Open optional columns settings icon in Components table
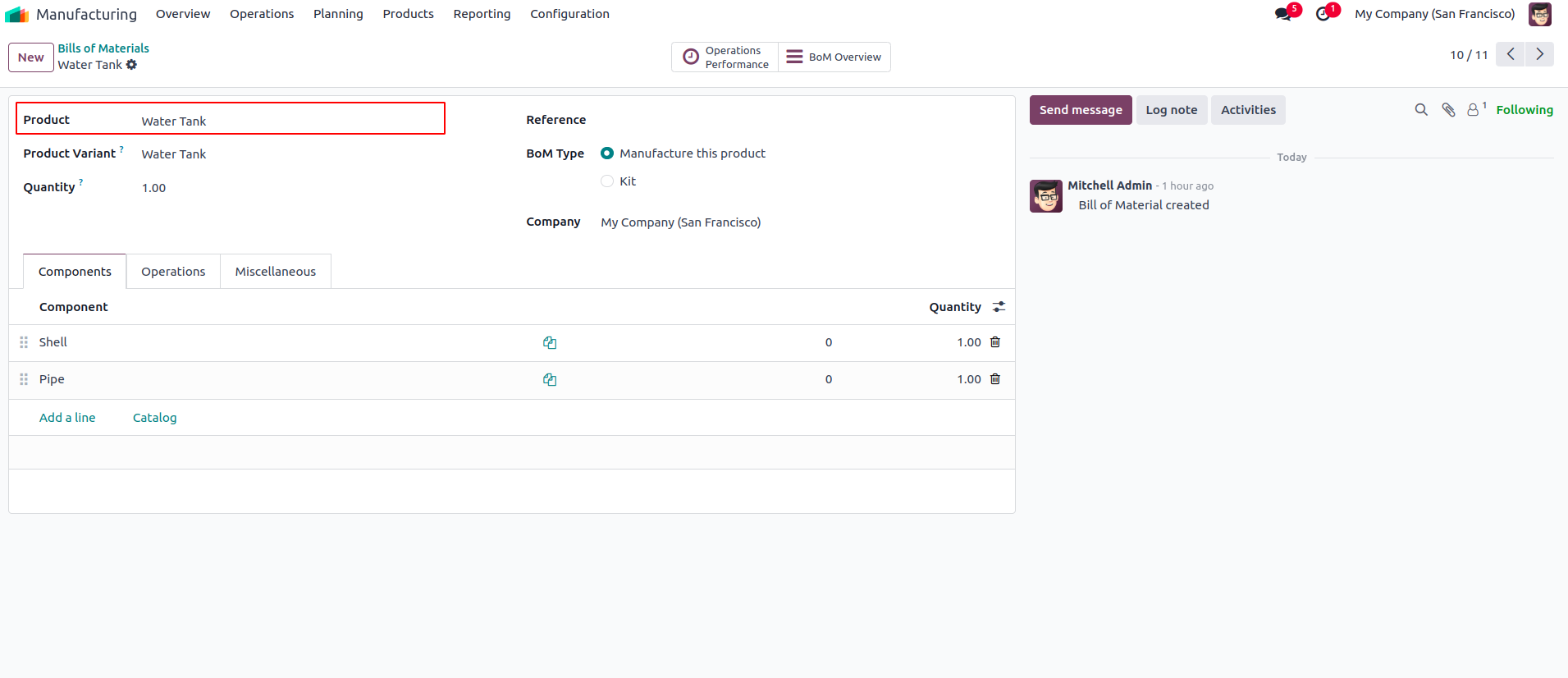Viewport: 1568px width, 678px height. [999, 307]
